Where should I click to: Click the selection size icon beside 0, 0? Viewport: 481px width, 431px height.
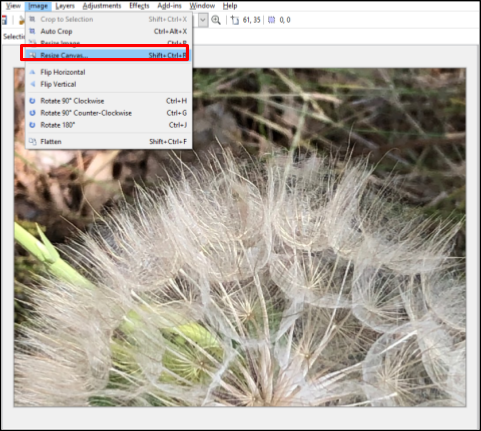[272, 20]
